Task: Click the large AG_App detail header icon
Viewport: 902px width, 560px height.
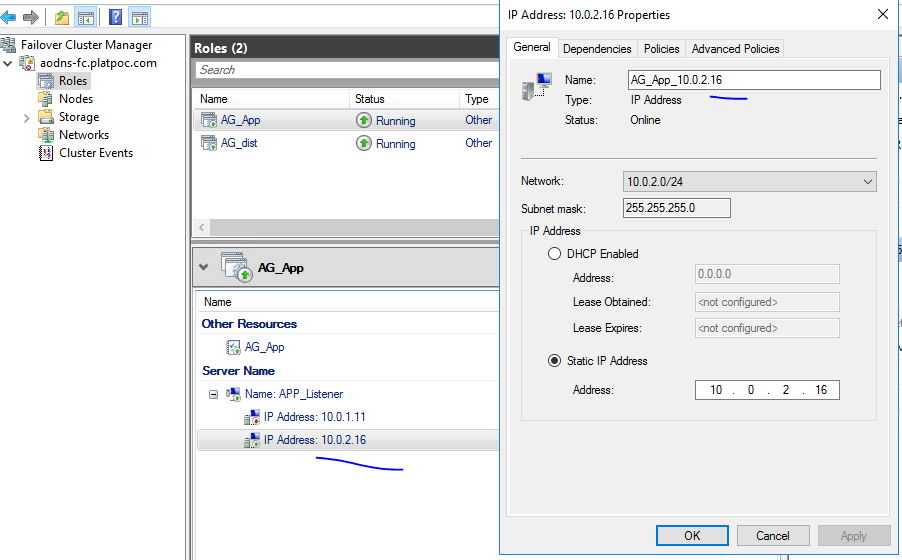Action: (x=237, y=267)
